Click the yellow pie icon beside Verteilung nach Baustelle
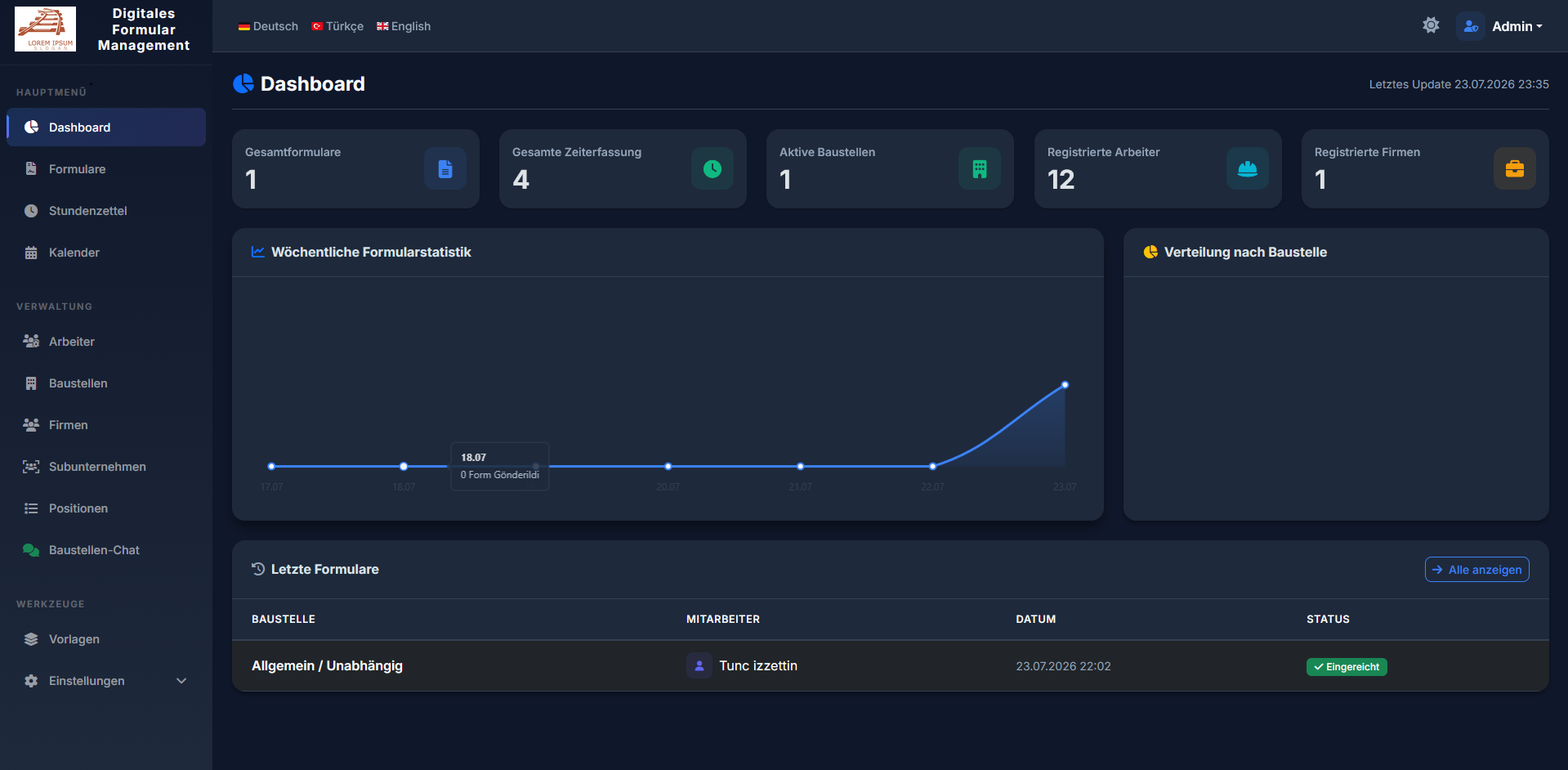The image size is (1568, 770). pos(1150,252)
